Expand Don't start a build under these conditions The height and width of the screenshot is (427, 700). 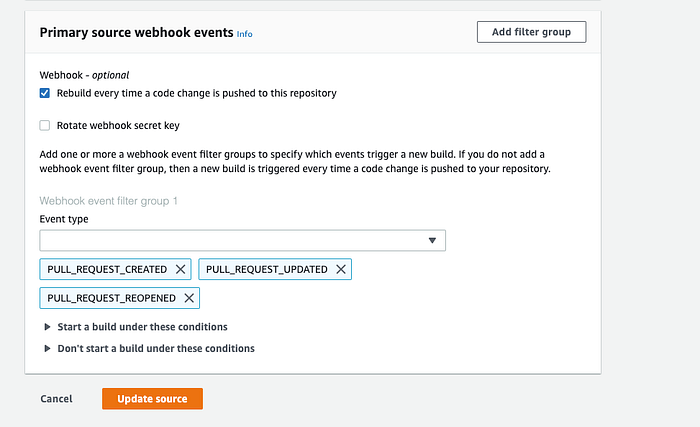(x=156, y=348)
